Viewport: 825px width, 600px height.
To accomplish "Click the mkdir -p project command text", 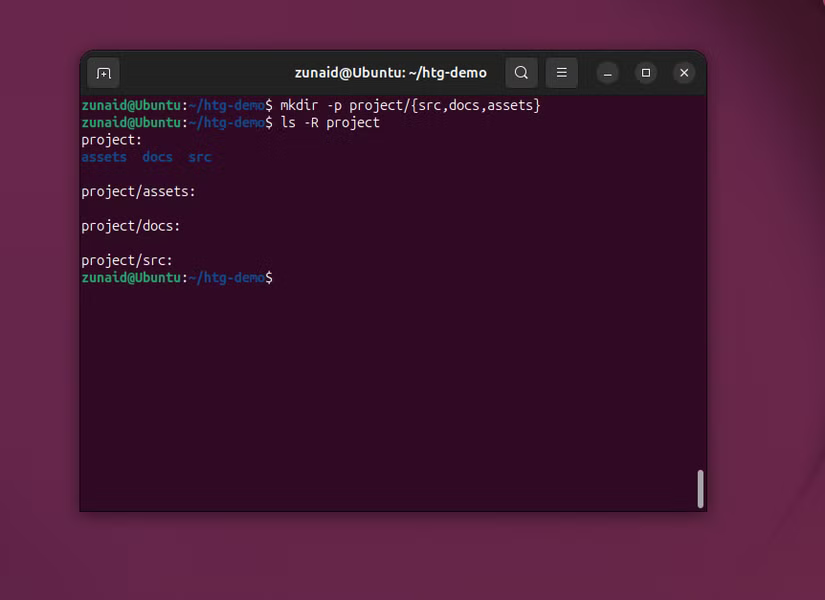I will tap(410, 105).
